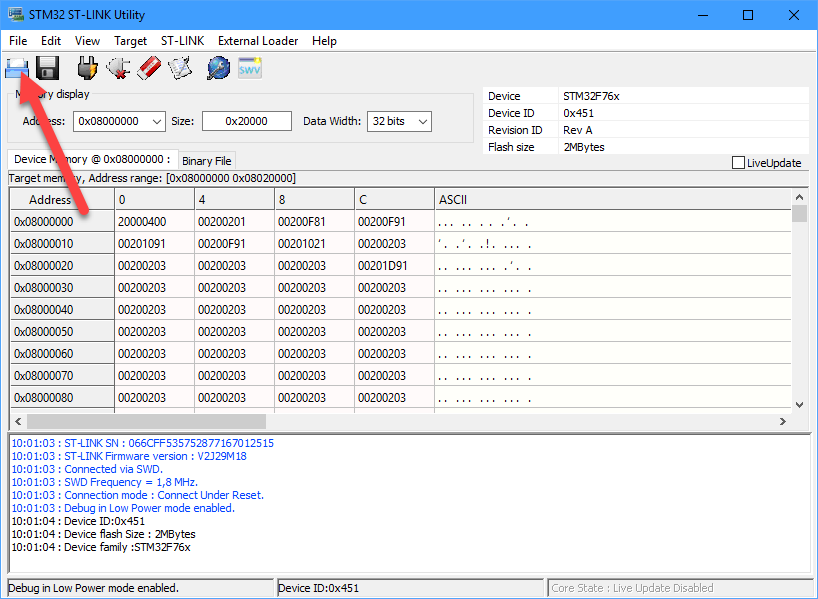Select the Device Memory @ 0x08000000 tab
The height and width of the screenshot is (599, 818).
[x=92, y=159]
